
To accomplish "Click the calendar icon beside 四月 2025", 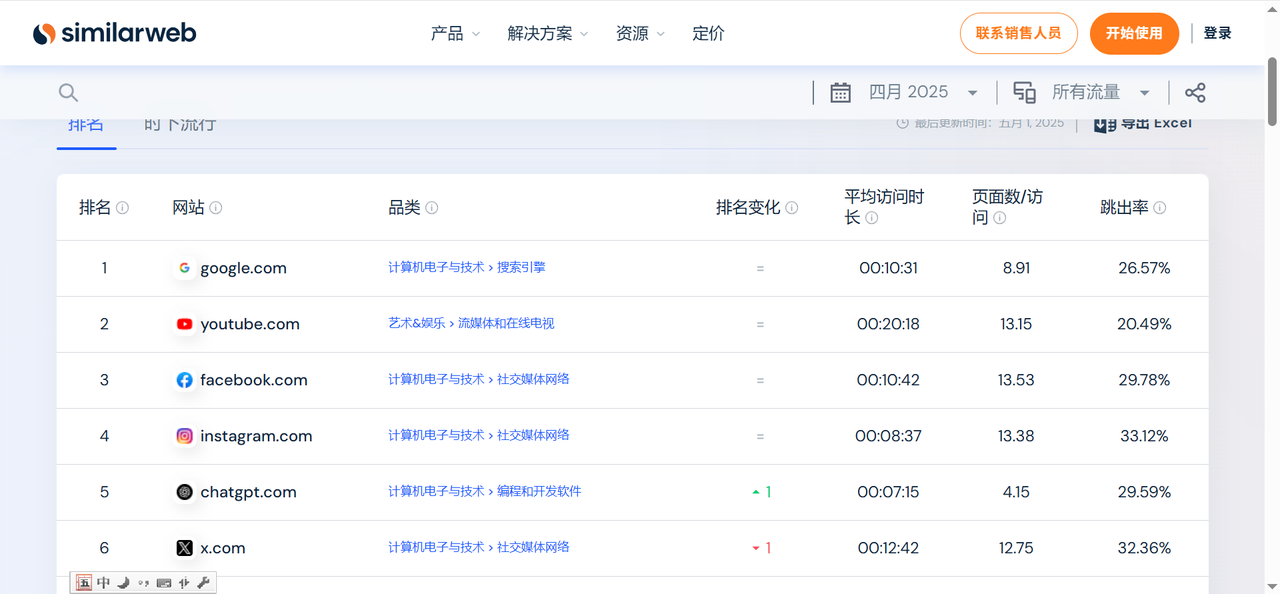I will [x=840, y=93].
